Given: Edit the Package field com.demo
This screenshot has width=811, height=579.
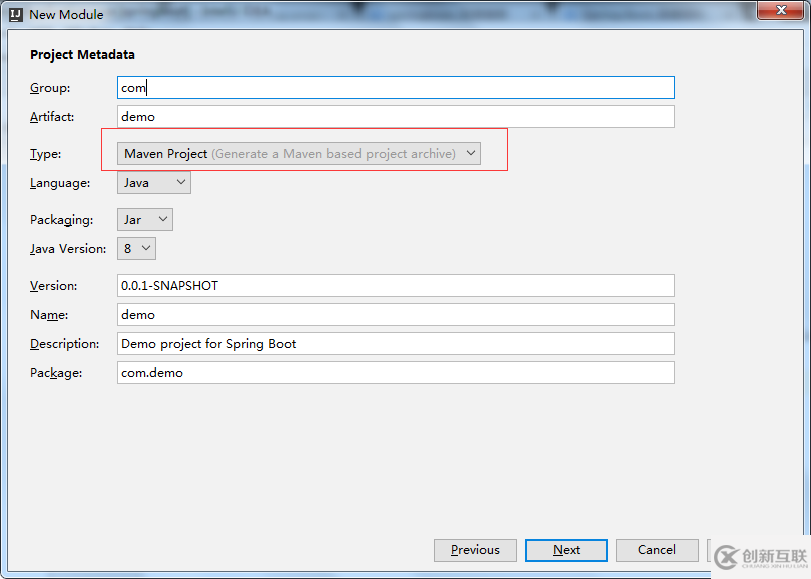Looking at the screenshot, I should coord(396,373).
